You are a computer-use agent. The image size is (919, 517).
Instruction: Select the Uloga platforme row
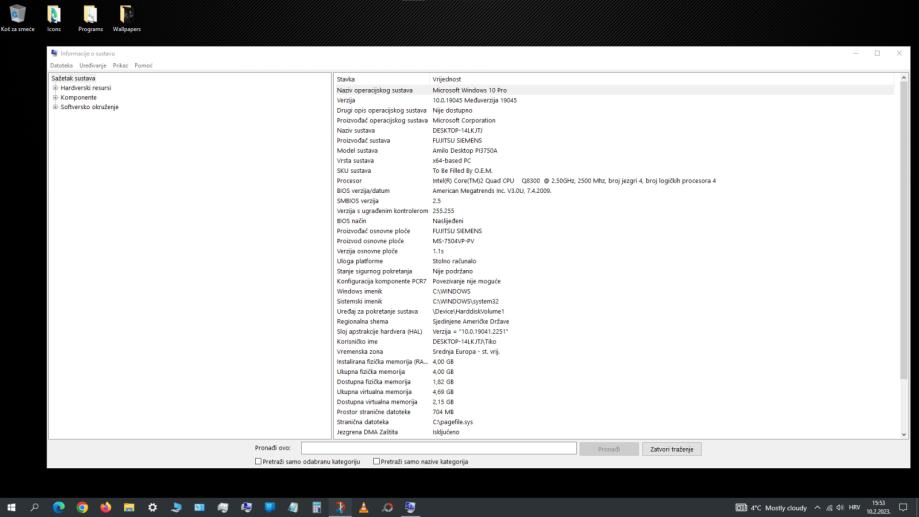click(x=615, y=261)
